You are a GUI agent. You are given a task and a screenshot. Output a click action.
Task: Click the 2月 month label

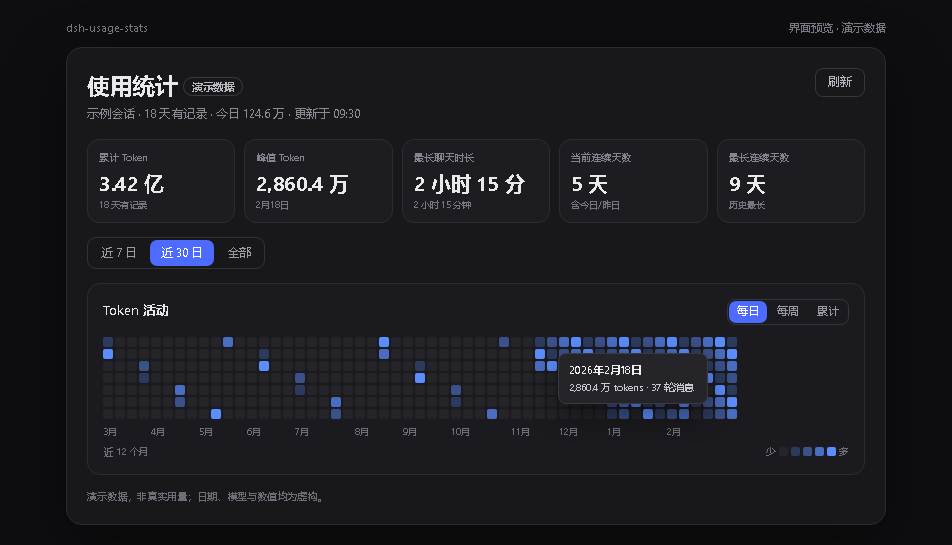tap(673, 432)
